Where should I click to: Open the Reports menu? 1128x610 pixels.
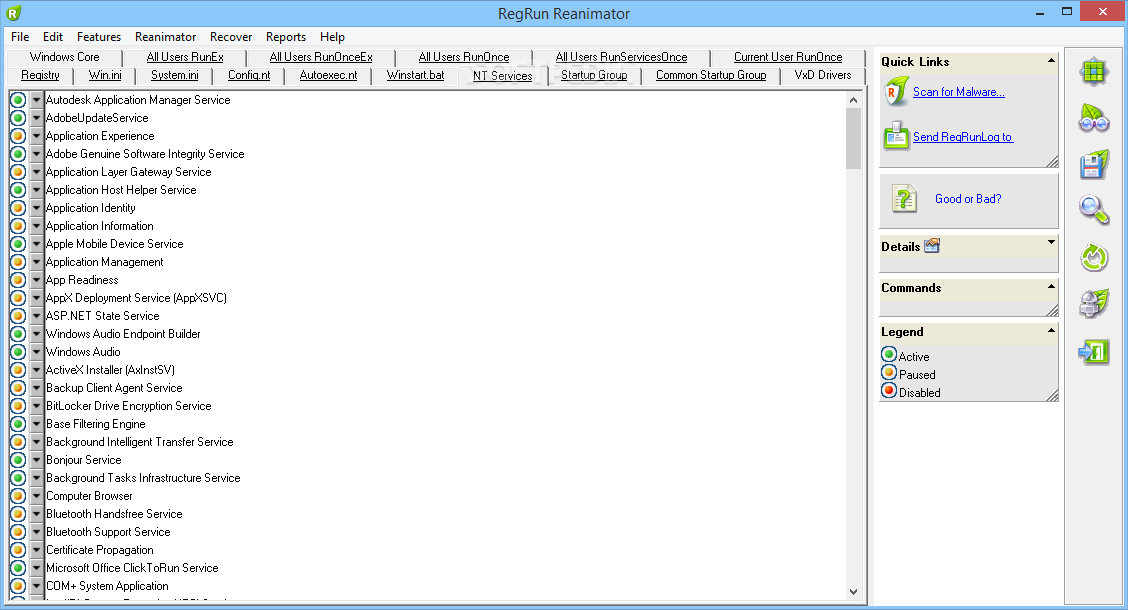tap(286, 37)
